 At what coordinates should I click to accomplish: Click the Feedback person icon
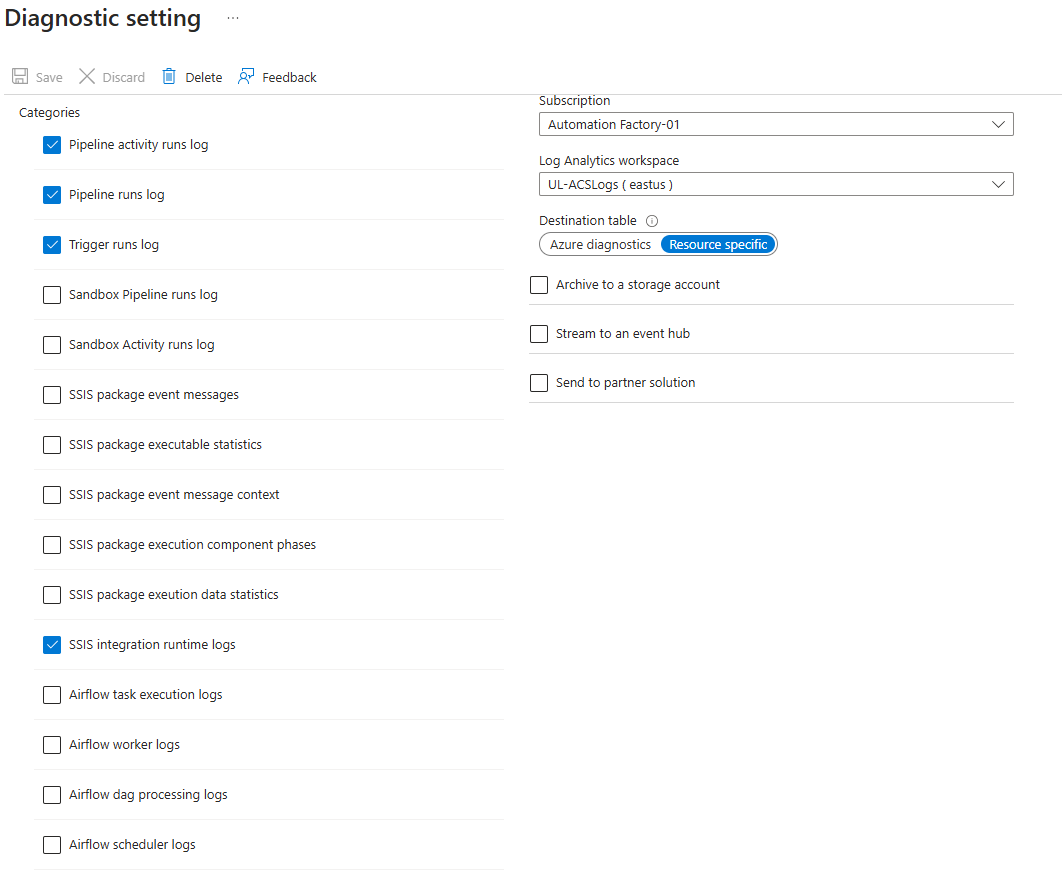(246, 76)
